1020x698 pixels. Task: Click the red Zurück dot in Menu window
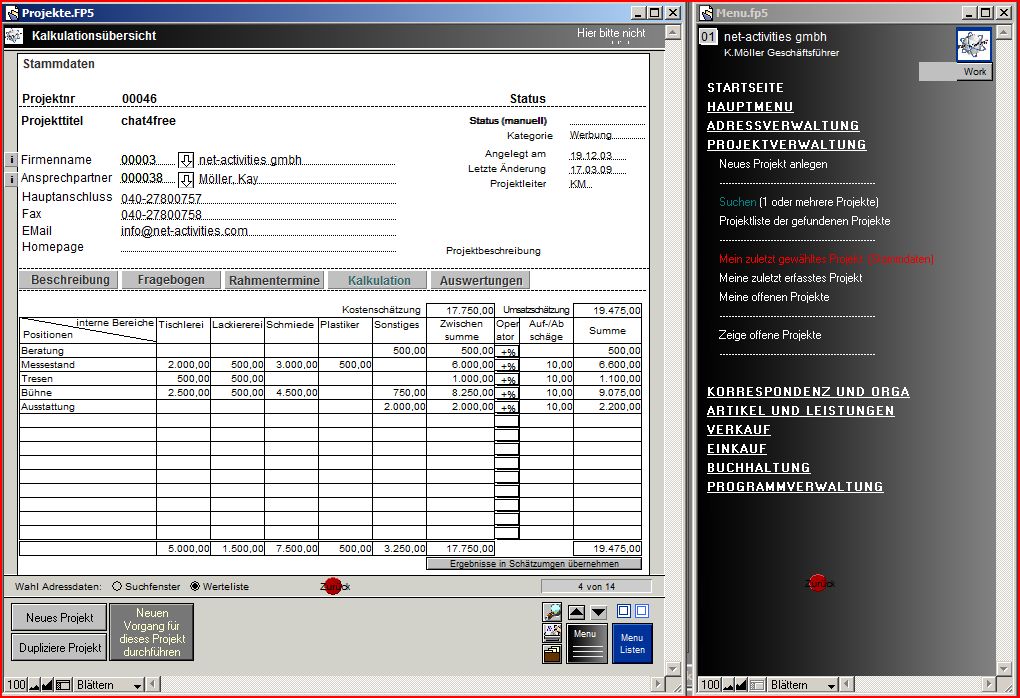click(818, 583)
